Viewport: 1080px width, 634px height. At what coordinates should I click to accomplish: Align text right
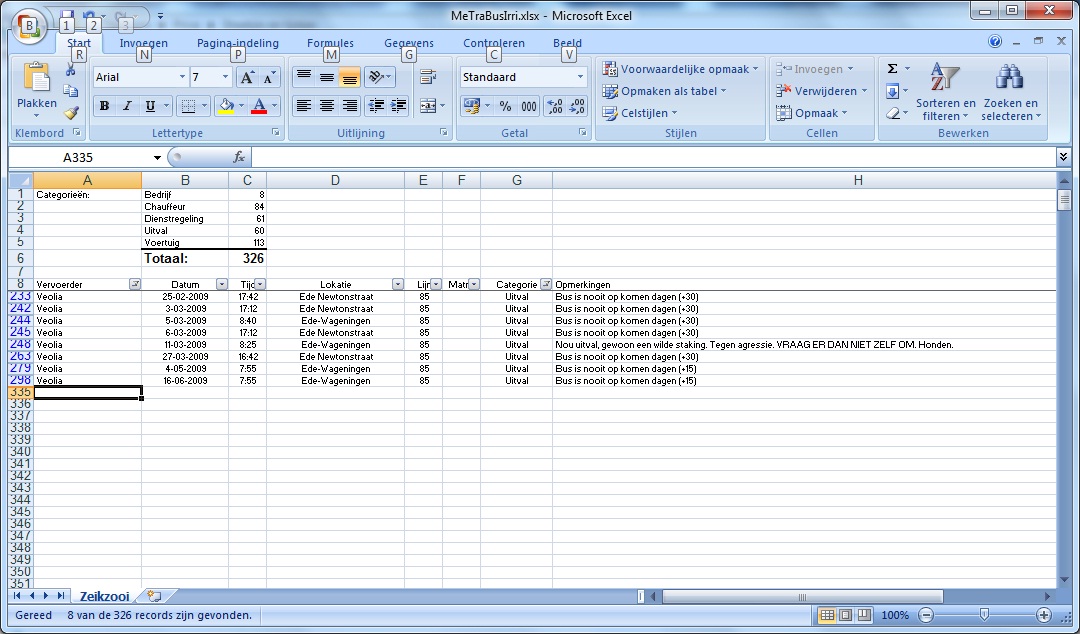coord(350,105)
